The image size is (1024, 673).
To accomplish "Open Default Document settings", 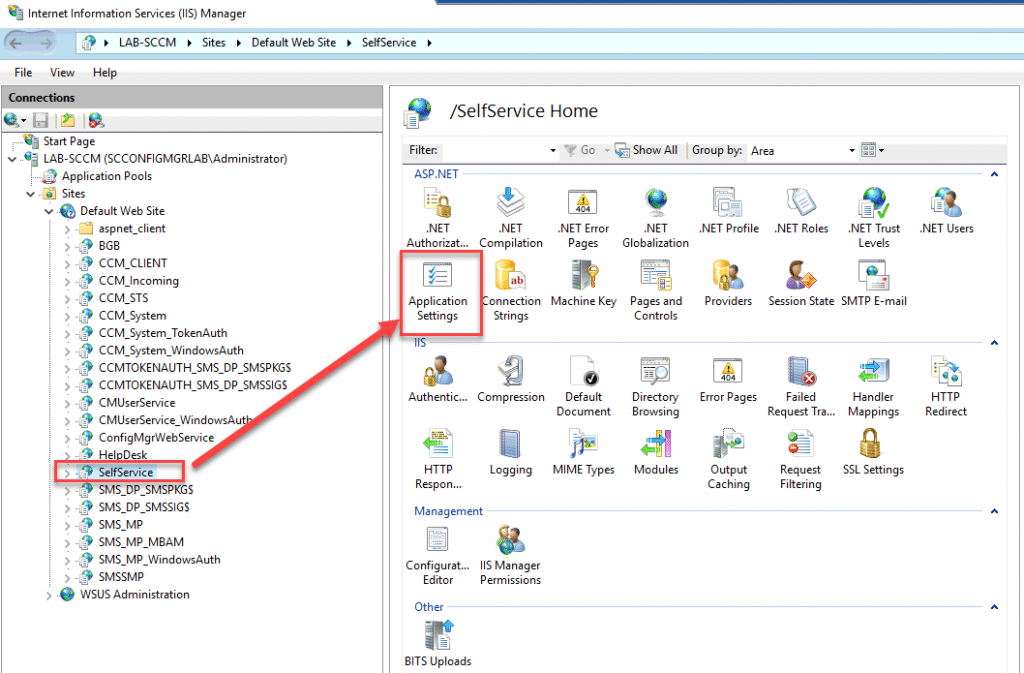I will (583, 385).
